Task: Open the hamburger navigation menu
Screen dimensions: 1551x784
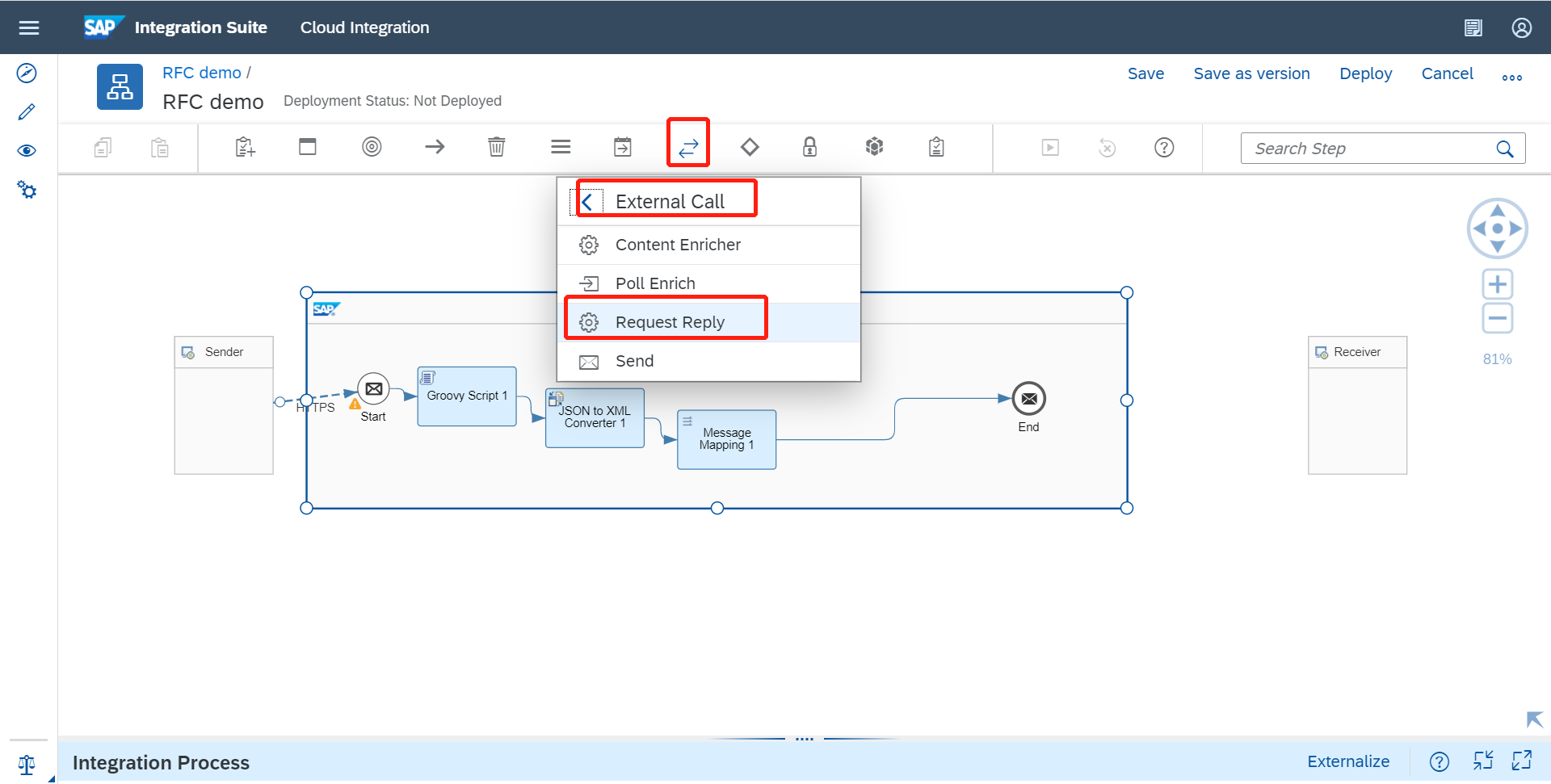Action: [x=29, y=27]
